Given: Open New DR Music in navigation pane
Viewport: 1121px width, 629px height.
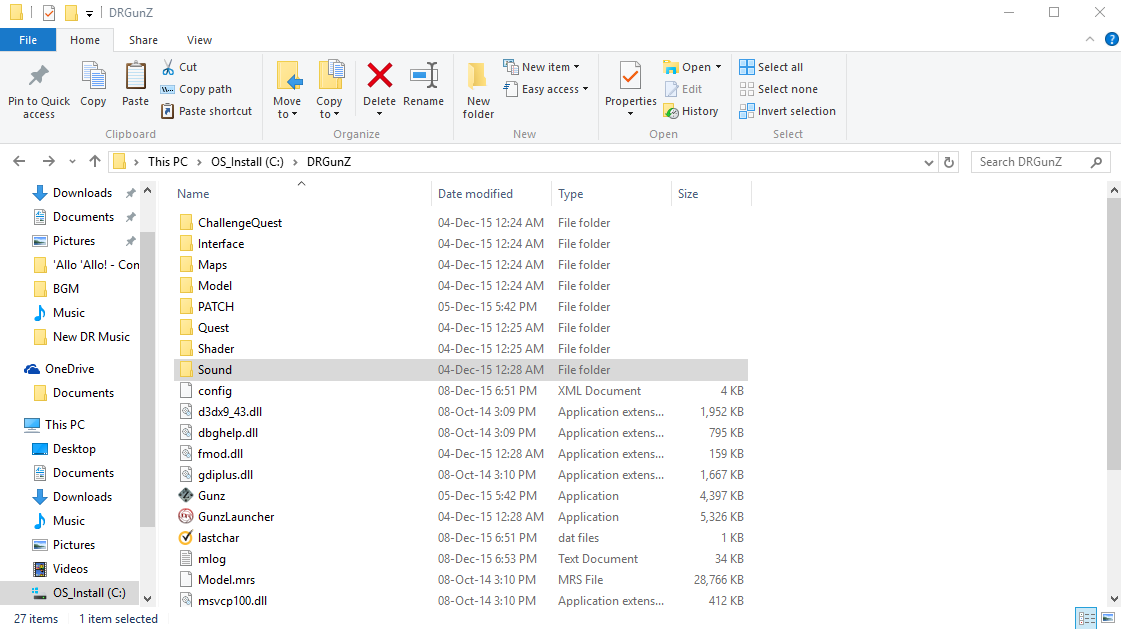Looking at the screenshot, I should pos(92,337).
